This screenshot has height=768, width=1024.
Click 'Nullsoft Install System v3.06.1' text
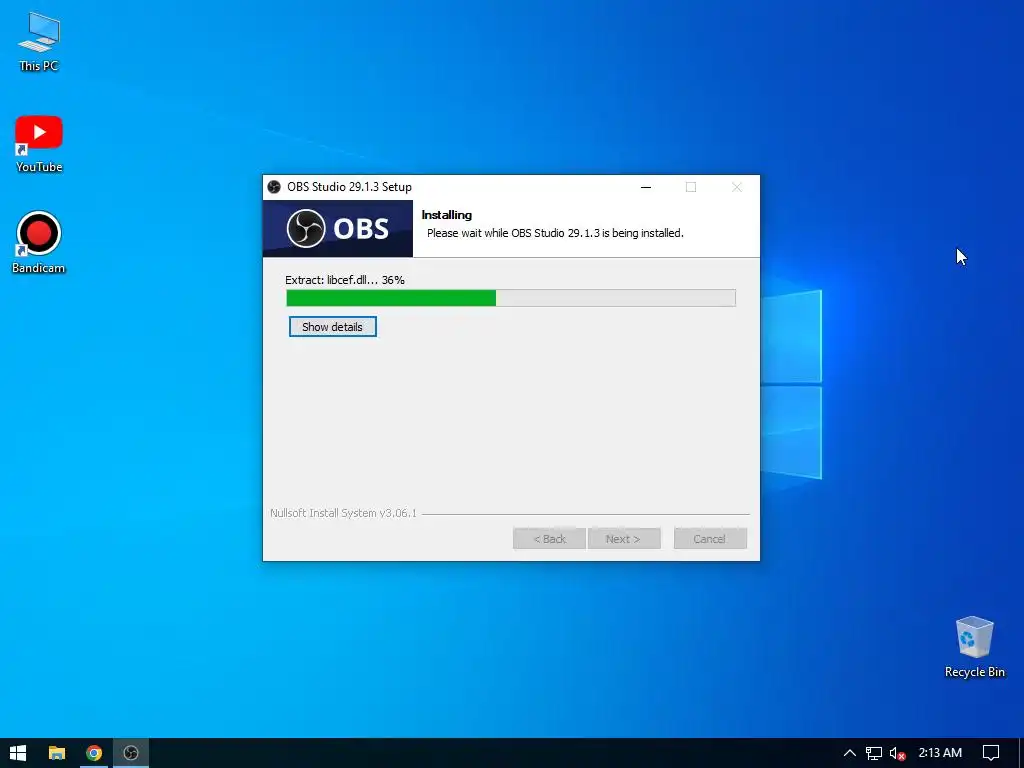344,513
